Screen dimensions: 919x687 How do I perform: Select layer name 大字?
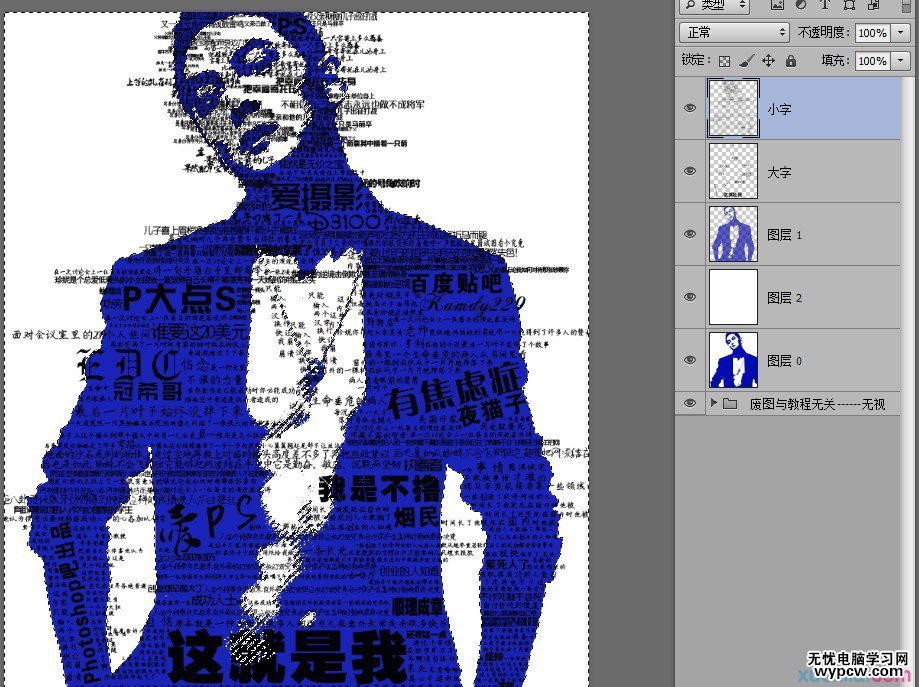click(779, 172)
